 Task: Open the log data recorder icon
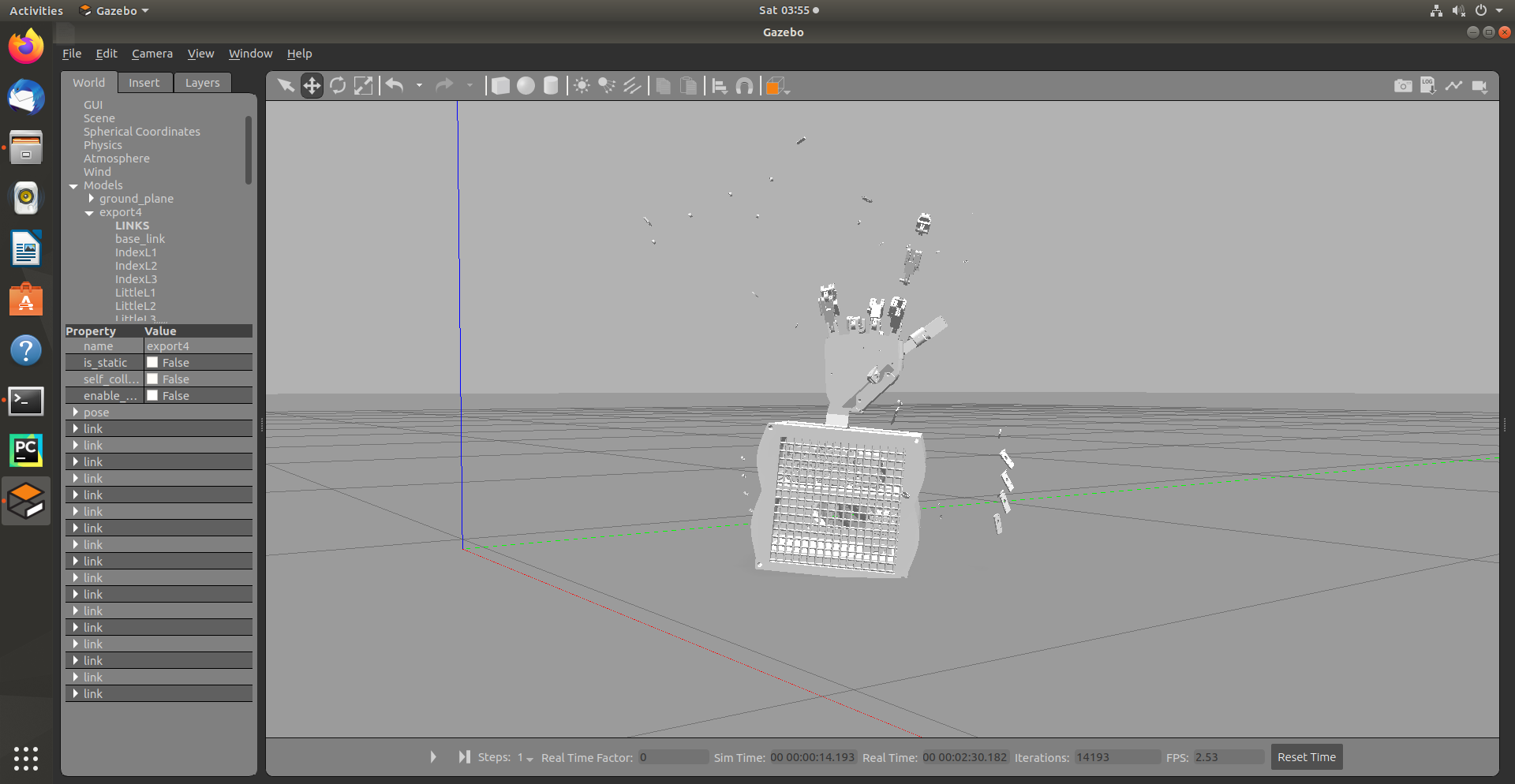pyautogui.click(x=1428, y=85)
